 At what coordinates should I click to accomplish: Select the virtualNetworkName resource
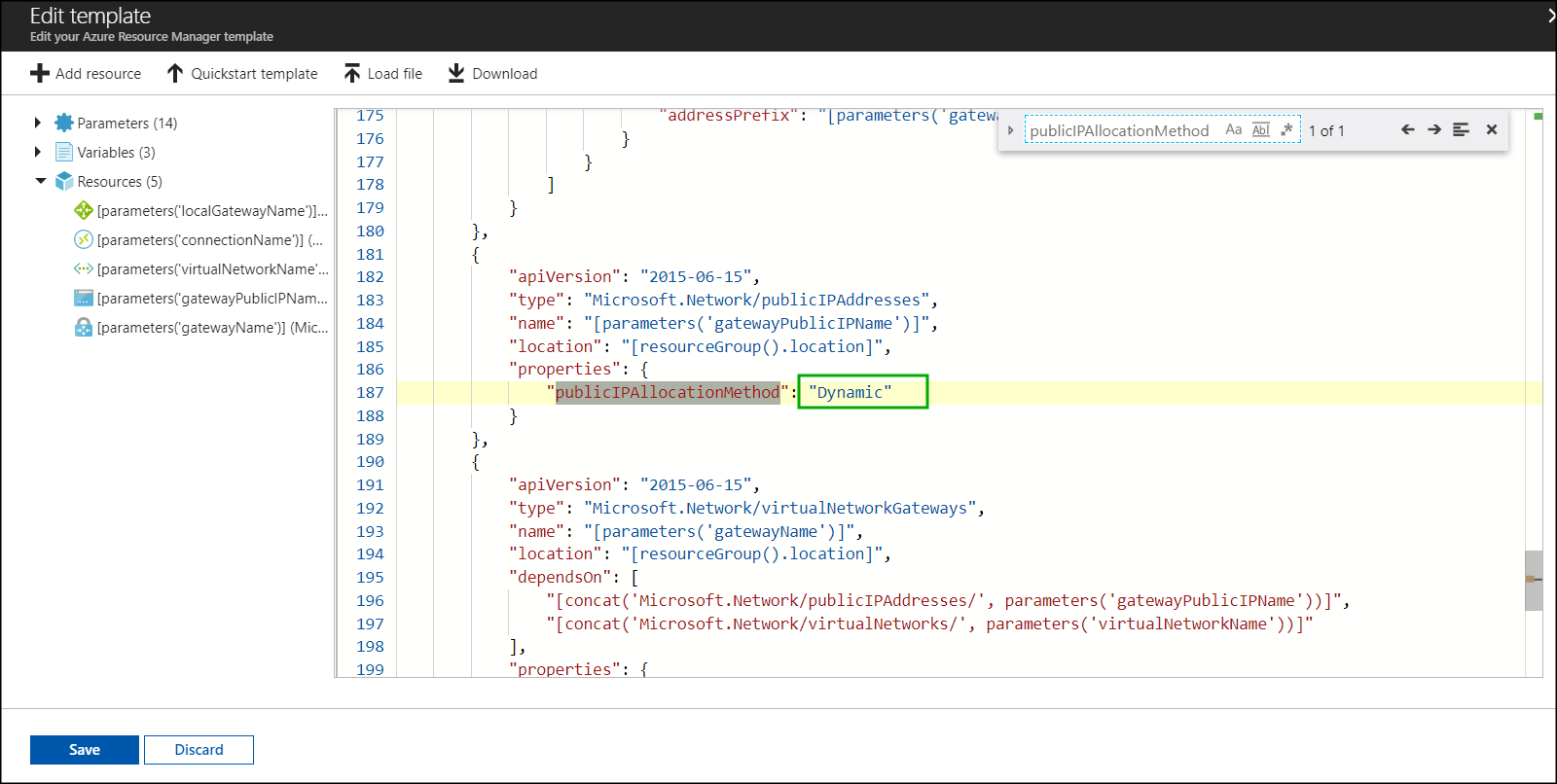(x=201, y=269)
